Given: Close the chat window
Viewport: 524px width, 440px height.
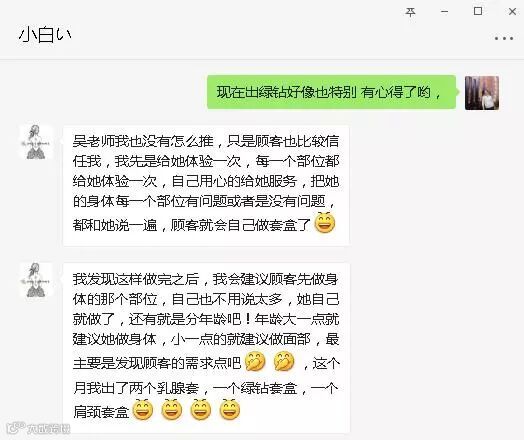Looking at the screenshot, I should (x=512, y=12).
